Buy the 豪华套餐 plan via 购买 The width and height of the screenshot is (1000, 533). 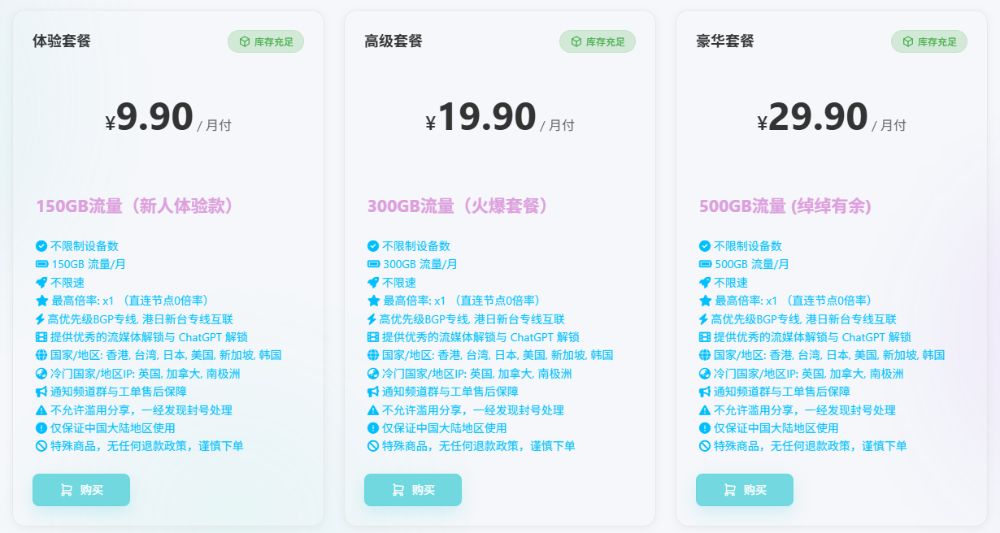point(744,490)
